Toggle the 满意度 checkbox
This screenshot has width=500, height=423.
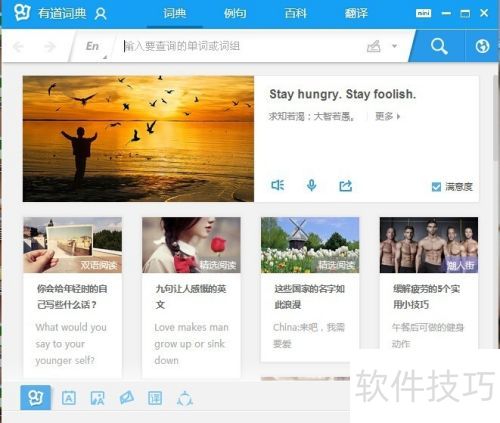436,187
